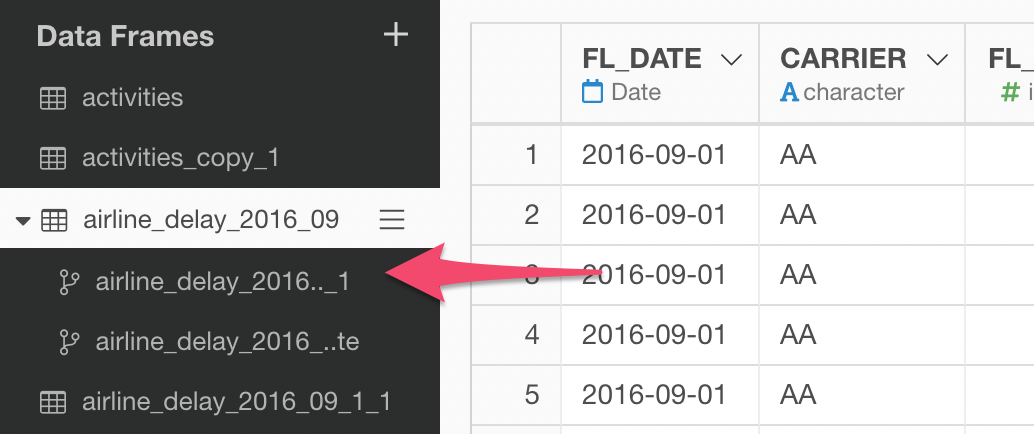Image resolution: width=1034 pixels, height=434 pixels.
Task: Click table icon next to activities
Action: [x=53, y=98]
